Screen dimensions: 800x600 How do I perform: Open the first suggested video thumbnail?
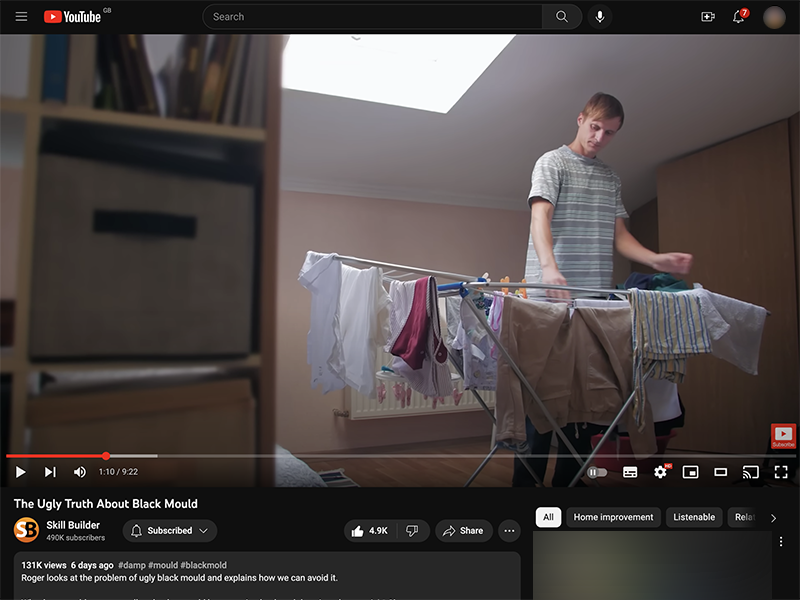652,565
